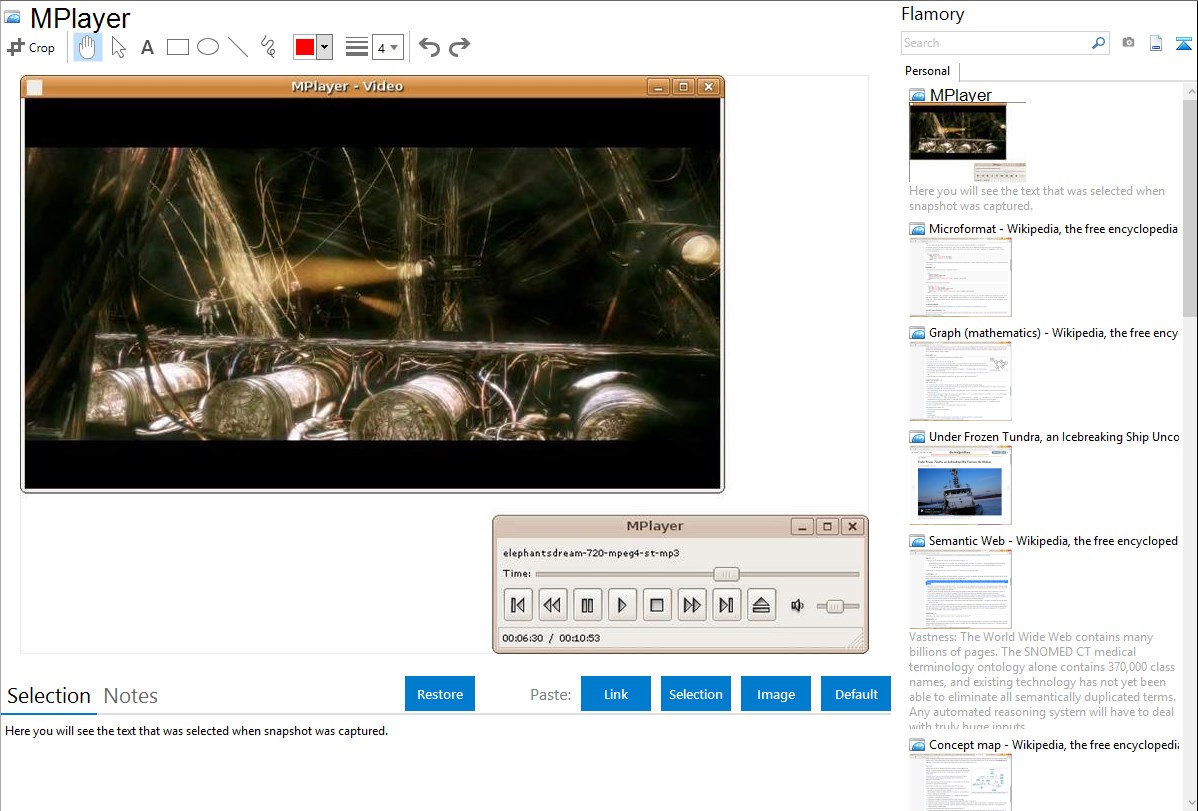Choose the freehand squiggle drawing tool

(x=268, y=47)
